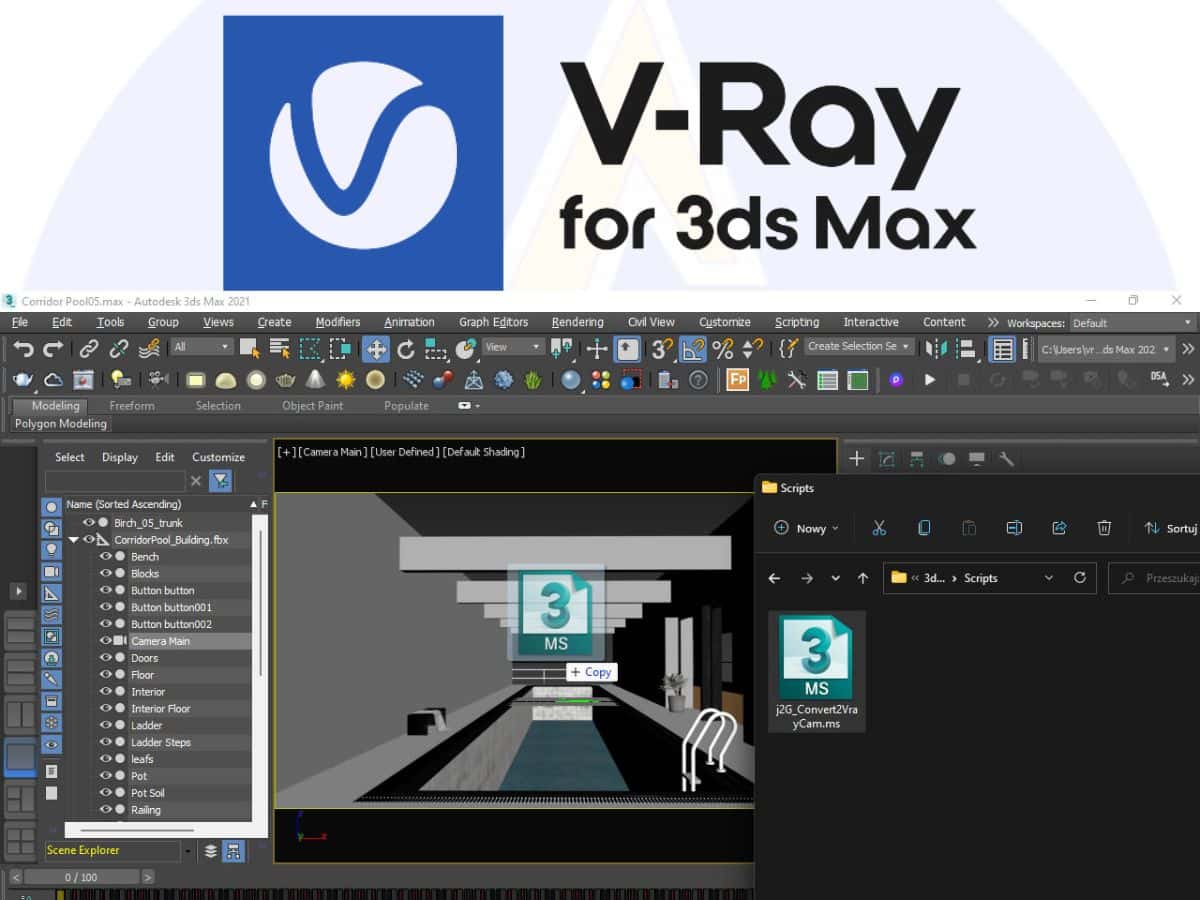The height and width of the screenshot is (900, 1200).
Task: Select the sunlight icon in the toolbar
Action: click(345, 379)
